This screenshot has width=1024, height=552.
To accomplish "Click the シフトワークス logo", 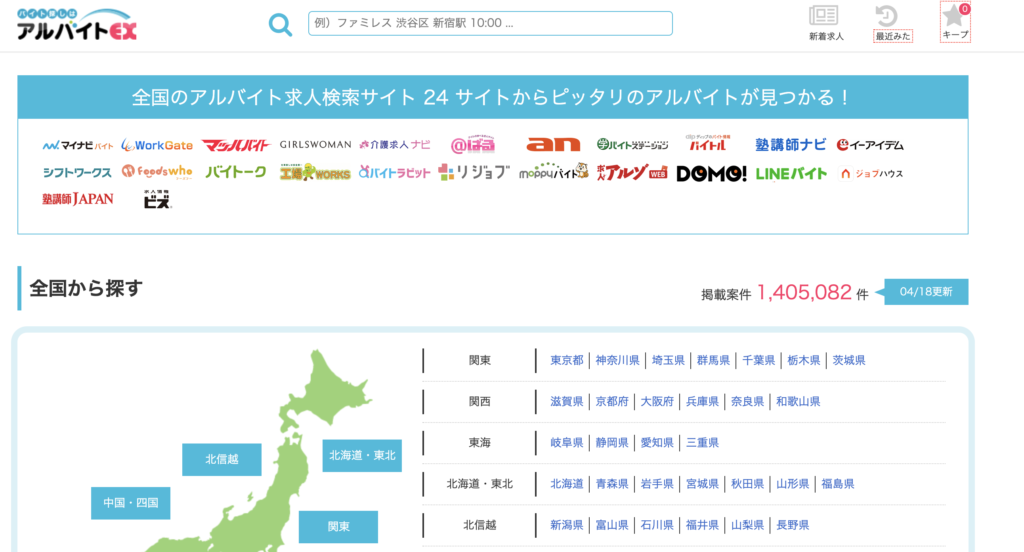I will 77,172.
